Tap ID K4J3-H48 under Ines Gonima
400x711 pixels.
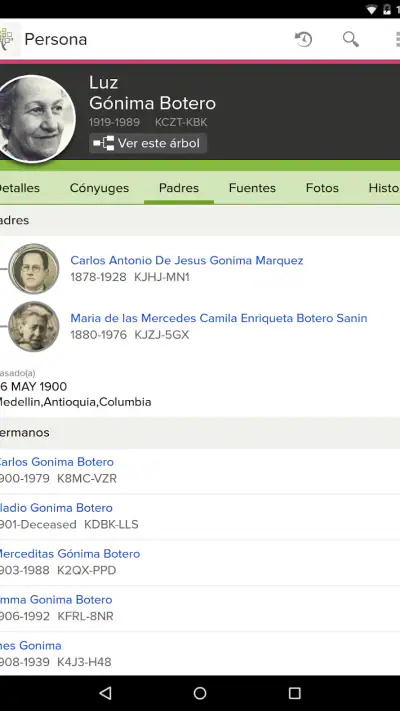click(84, 662)
